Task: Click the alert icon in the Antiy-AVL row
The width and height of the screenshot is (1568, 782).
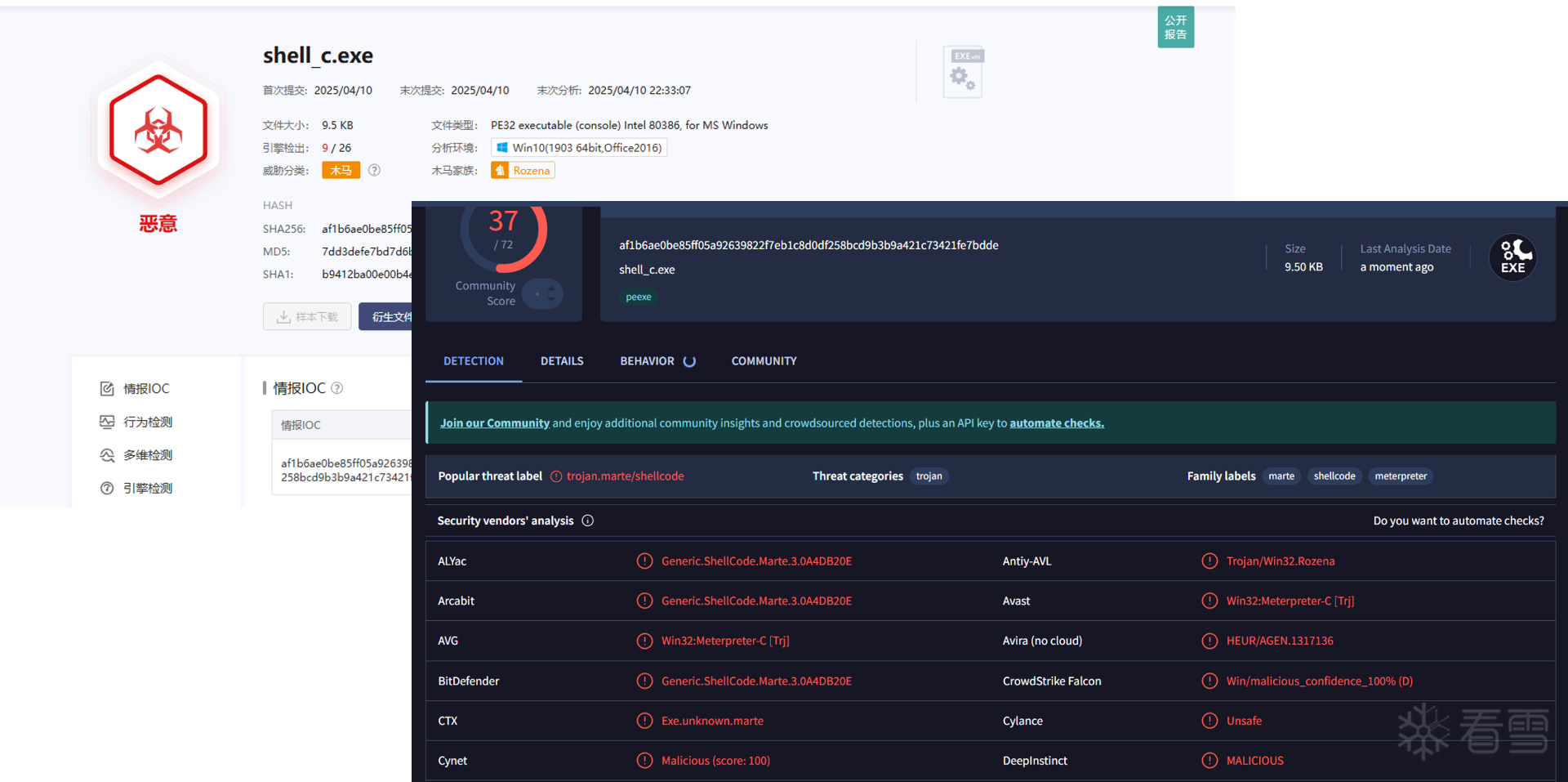Action: coord(1209,561)
